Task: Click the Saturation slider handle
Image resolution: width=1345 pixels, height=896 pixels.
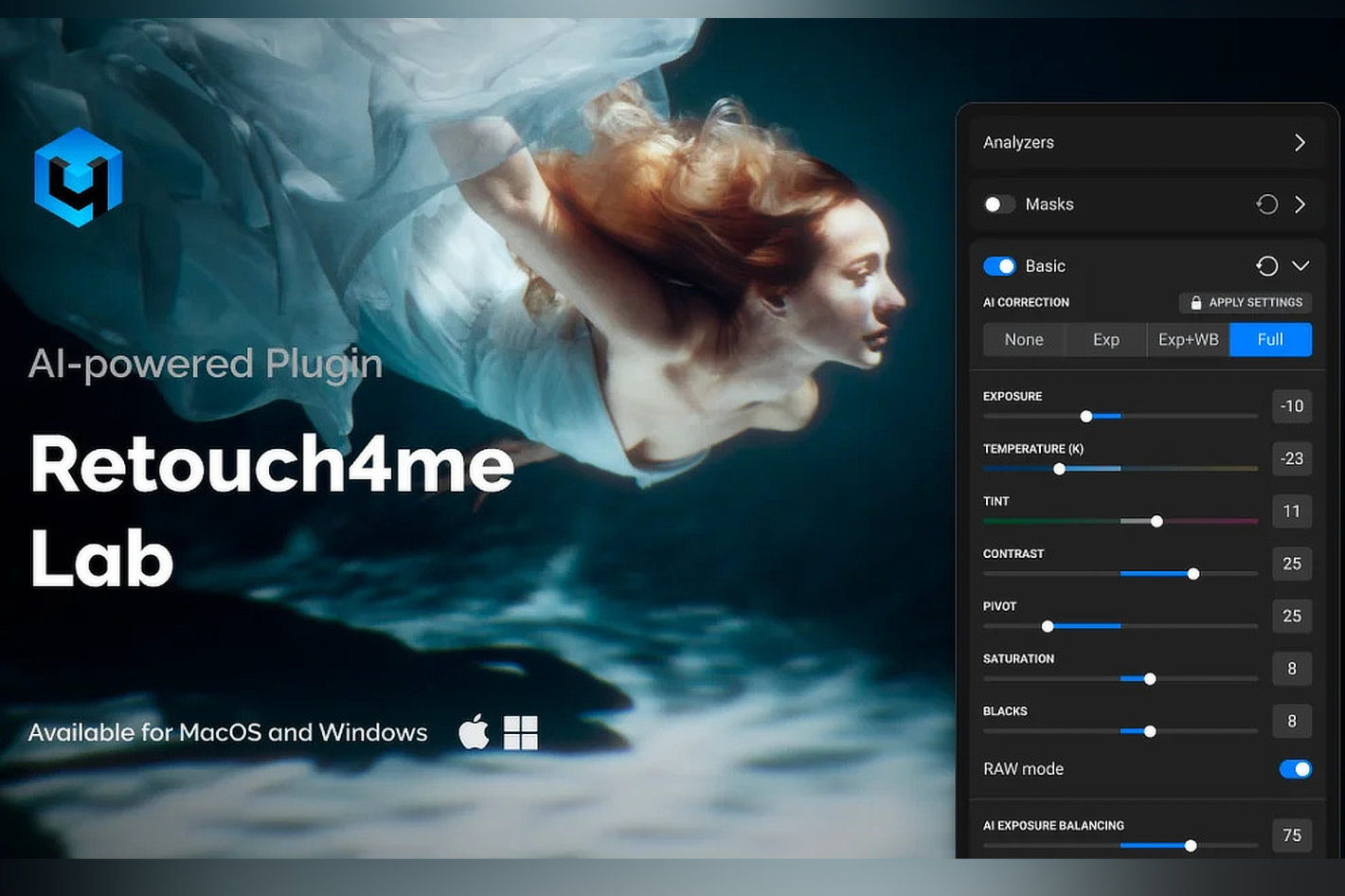Action: pos(1150,679)
